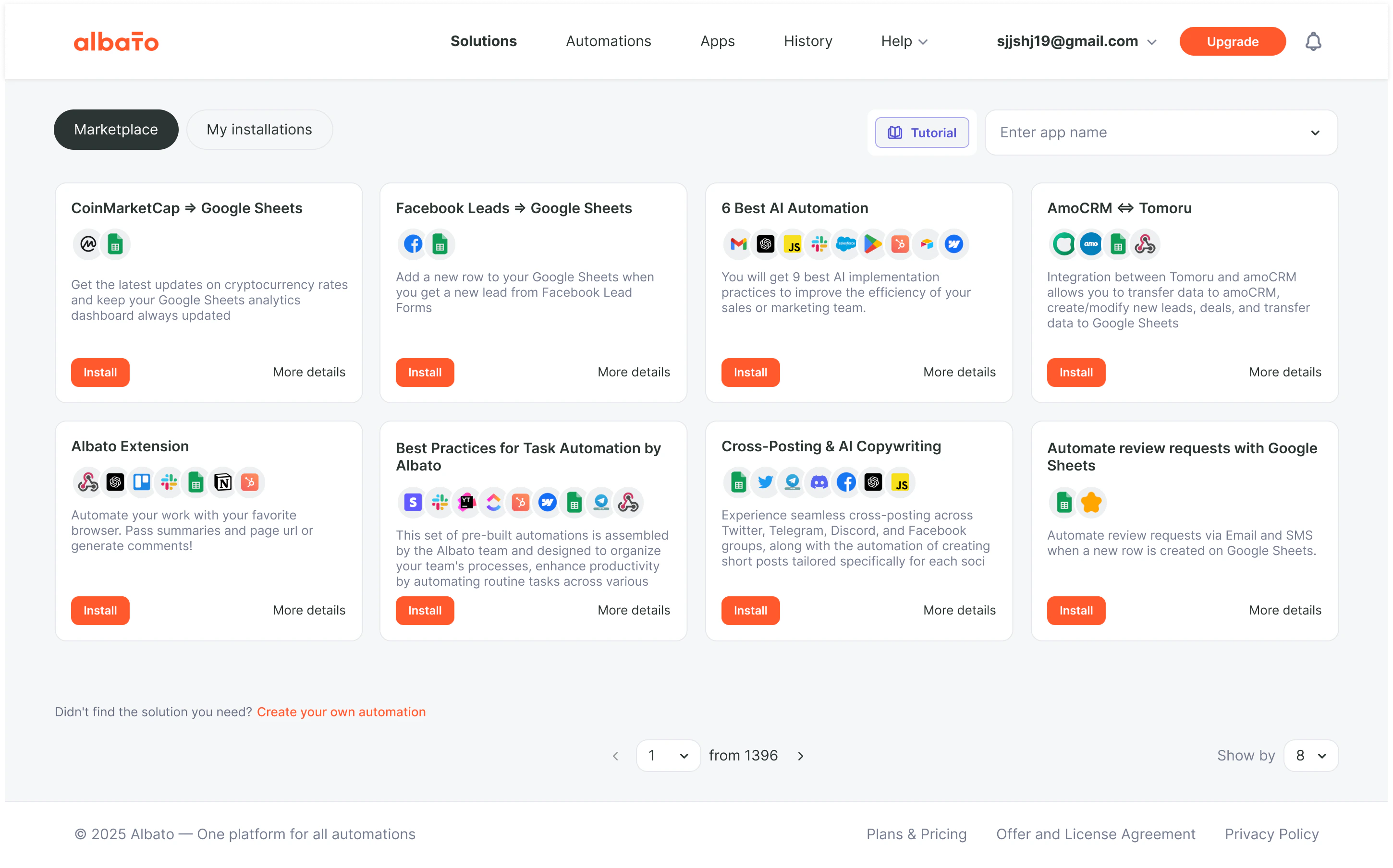Click Create your own automation link
This screenshot has width=1393, height=868.
[341, 712]
